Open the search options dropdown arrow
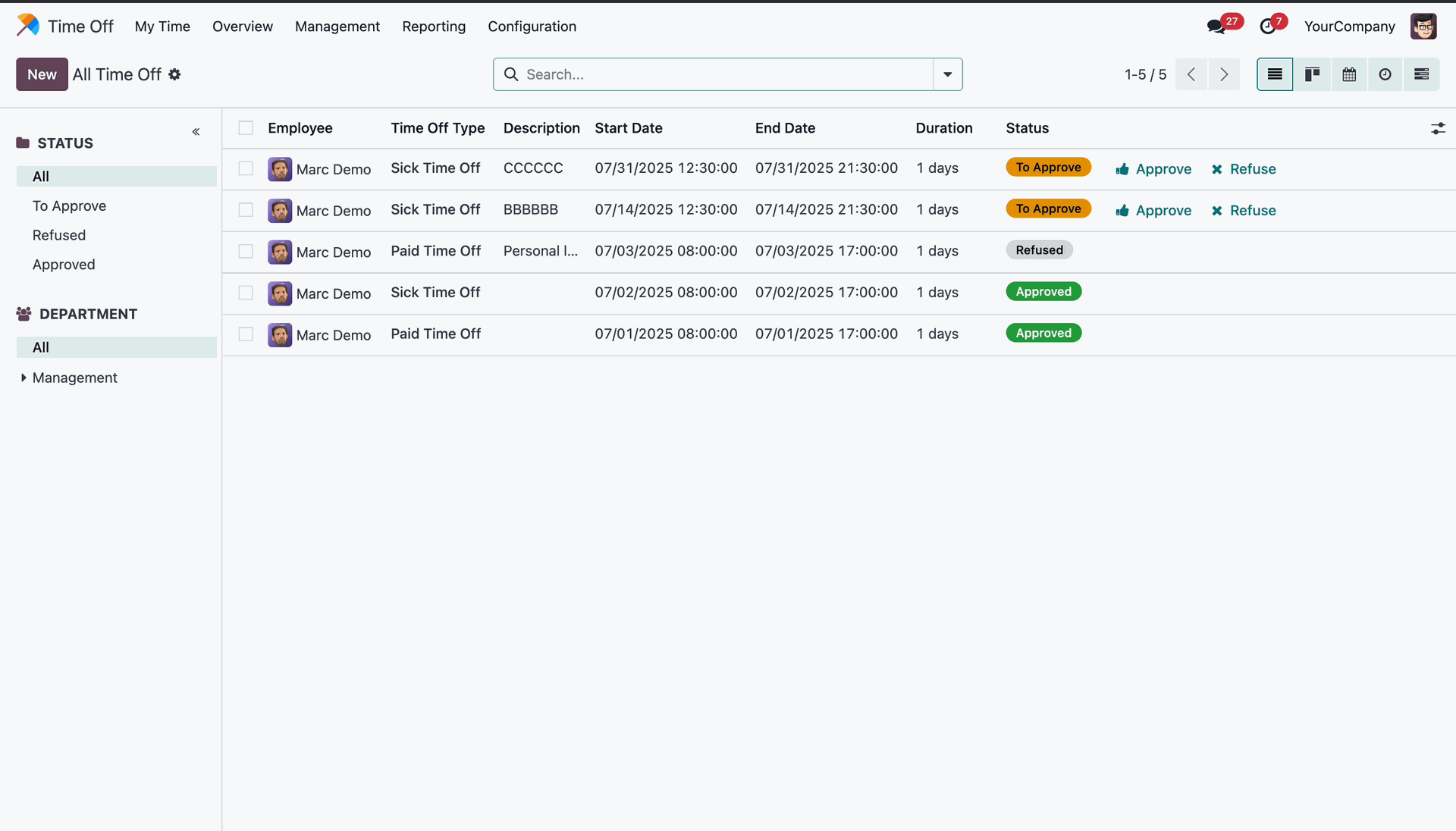The height and width of the screenshot is (831, 1456). tap(947, 74)
